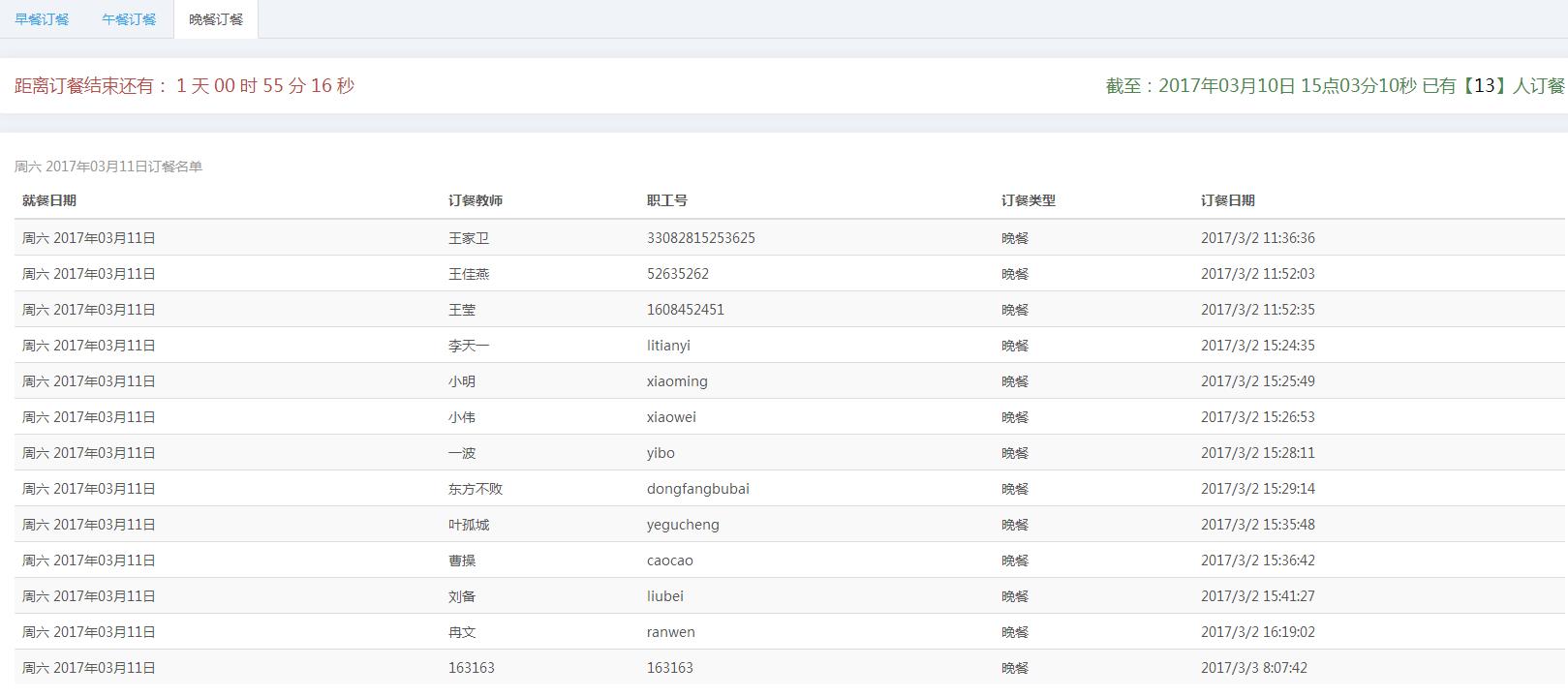The width and height of the screenshot is (1568, 697).
Task: Click the 截至 order count summary
Action: click(1336, 86)
